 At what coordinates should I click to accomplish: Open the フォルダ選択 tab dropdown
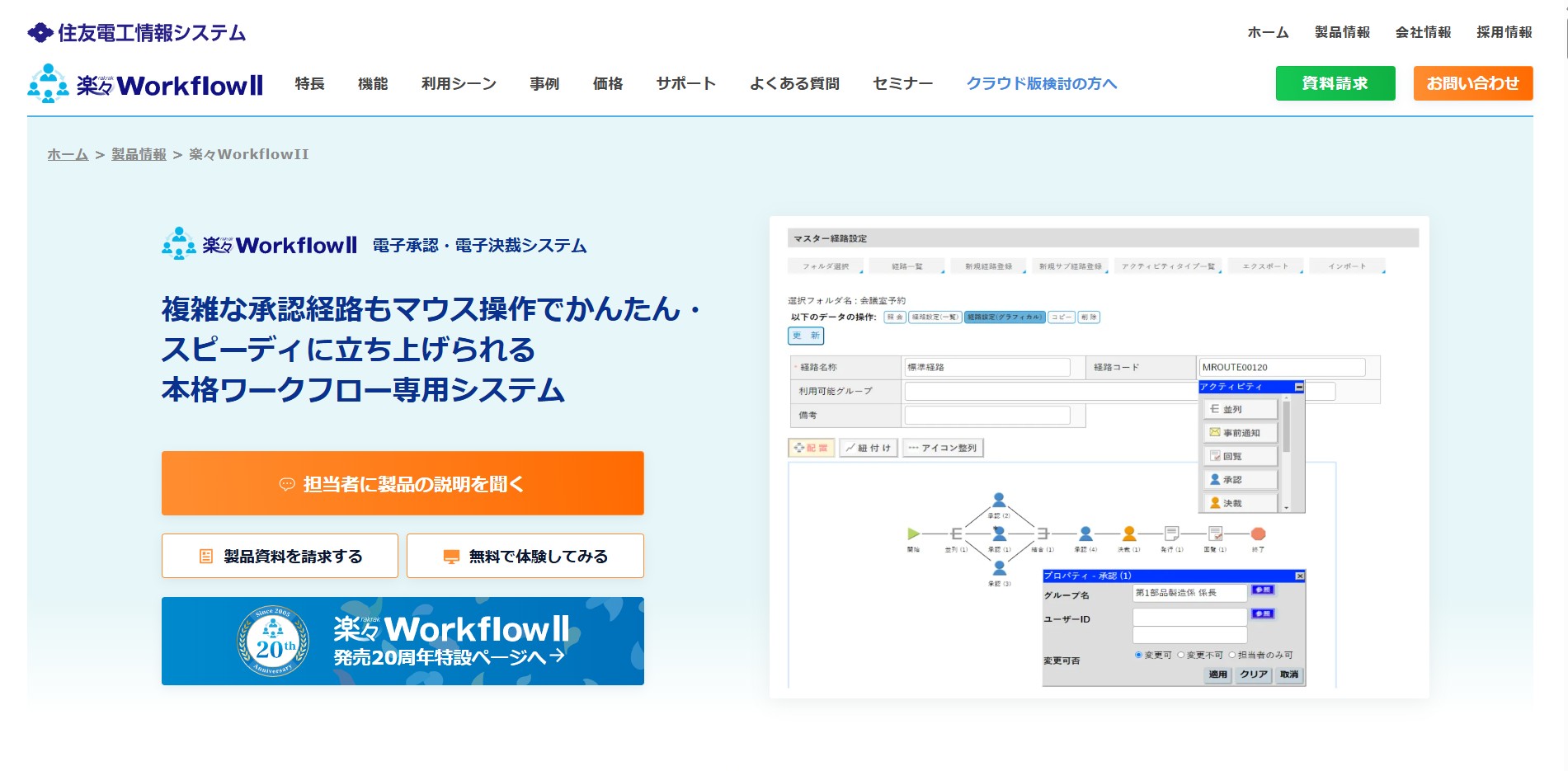pos(826,266)
